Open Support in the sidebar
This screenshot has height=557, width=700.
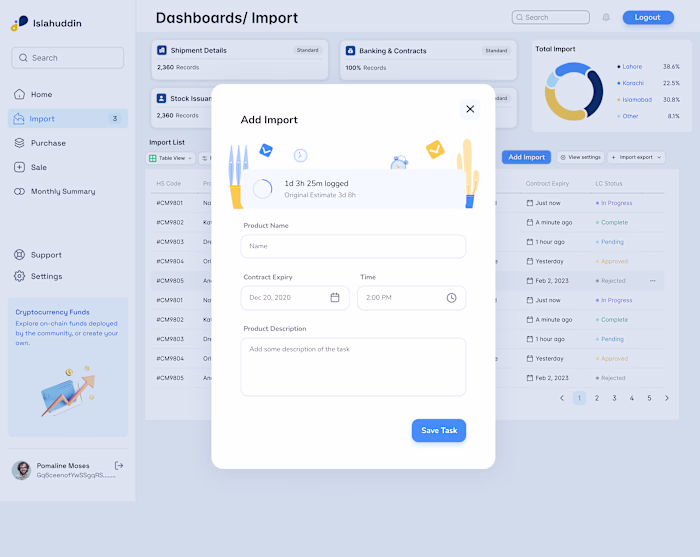pyautogui.click(x=68, y=255)
